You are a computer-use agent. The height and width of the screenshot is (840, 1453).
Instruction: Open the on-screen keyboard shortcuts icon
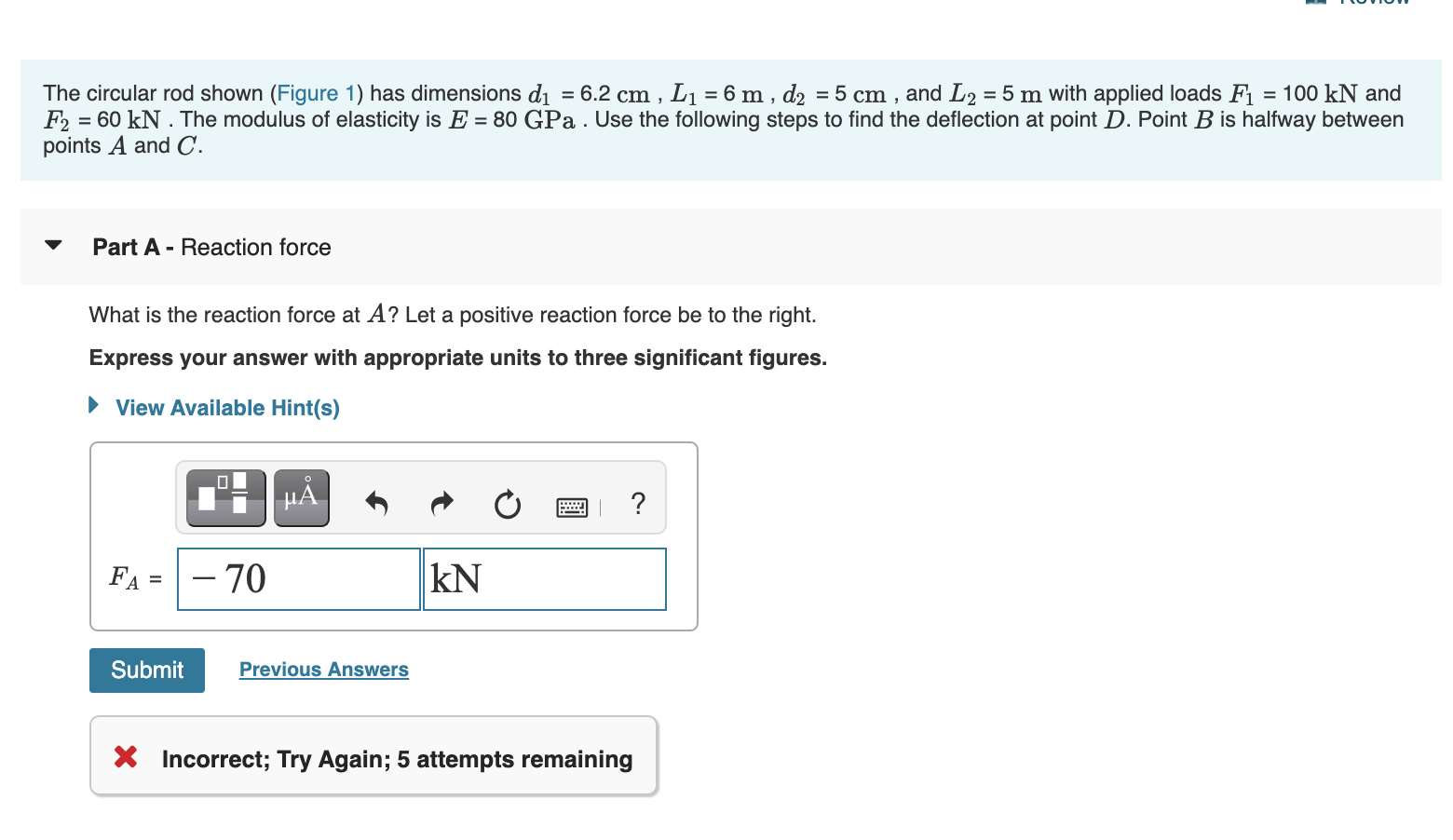[573, 507]
